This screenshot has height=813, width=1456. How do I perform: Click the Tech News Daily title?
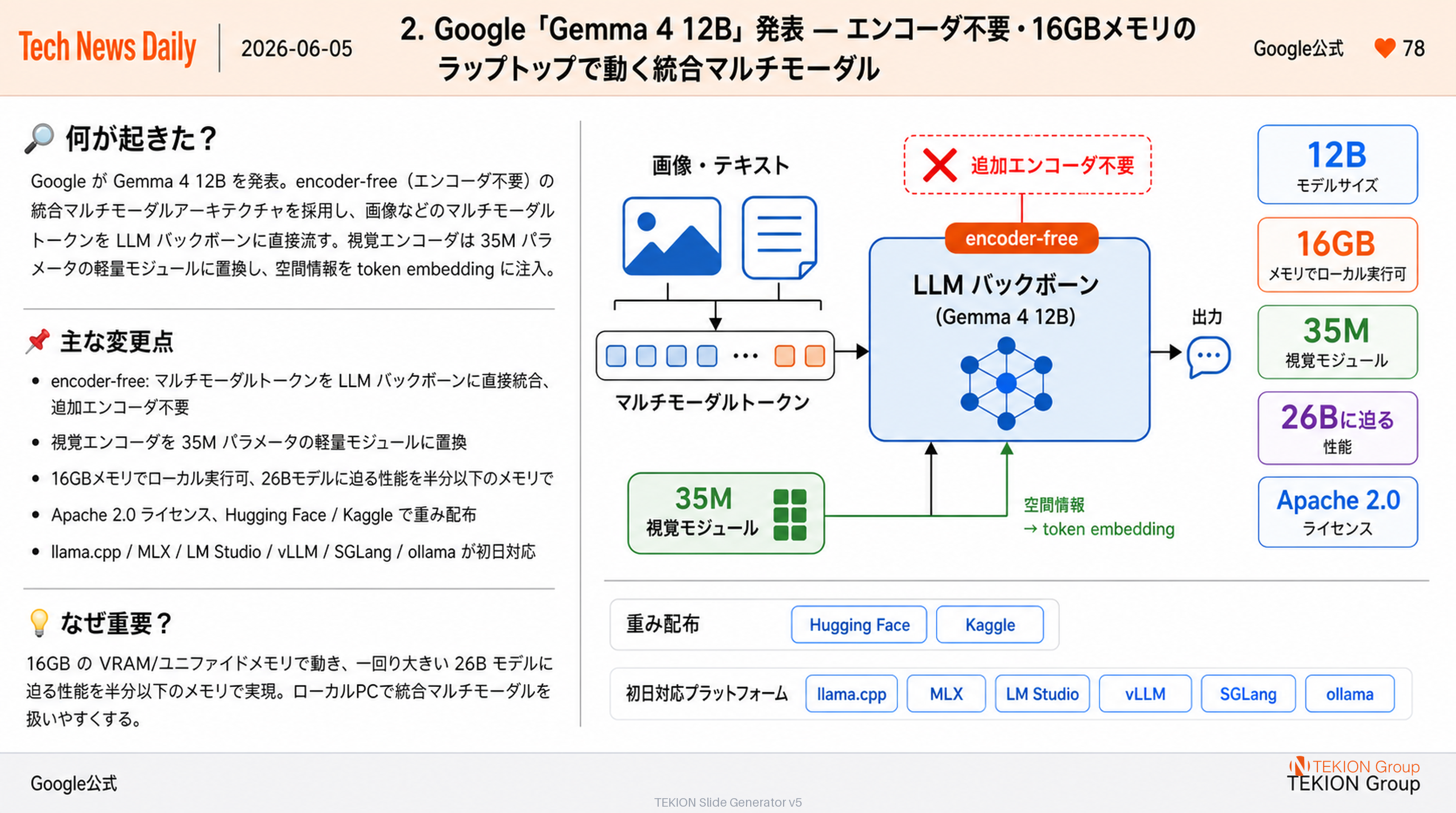tap(107, 48)
